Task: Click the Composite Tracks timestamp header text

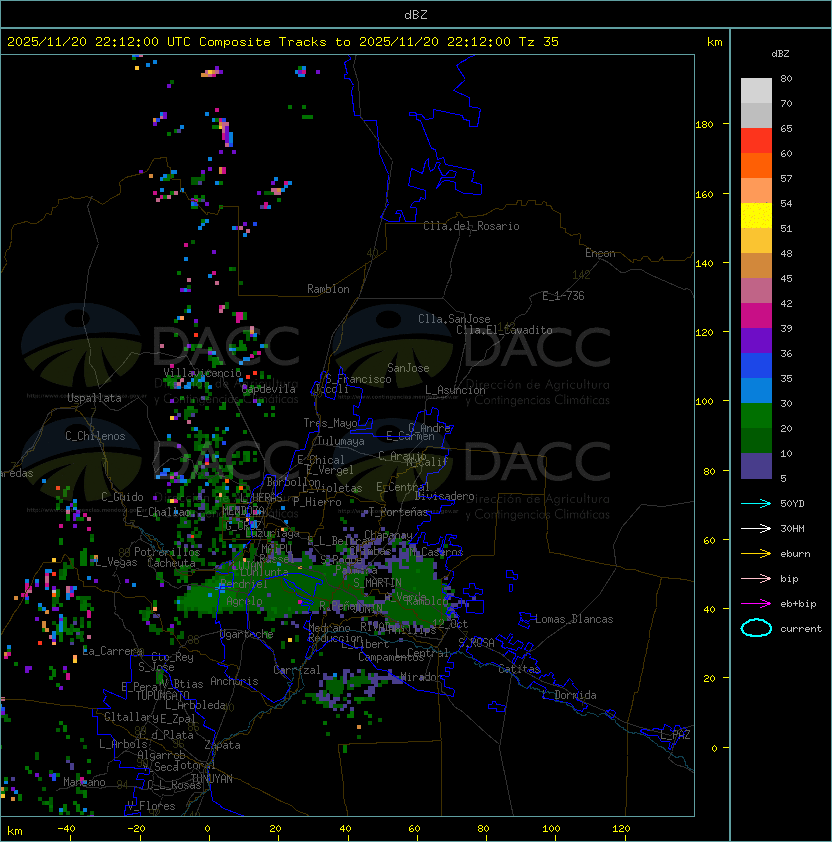Action: pyautogui.click(x=283, y=42)
